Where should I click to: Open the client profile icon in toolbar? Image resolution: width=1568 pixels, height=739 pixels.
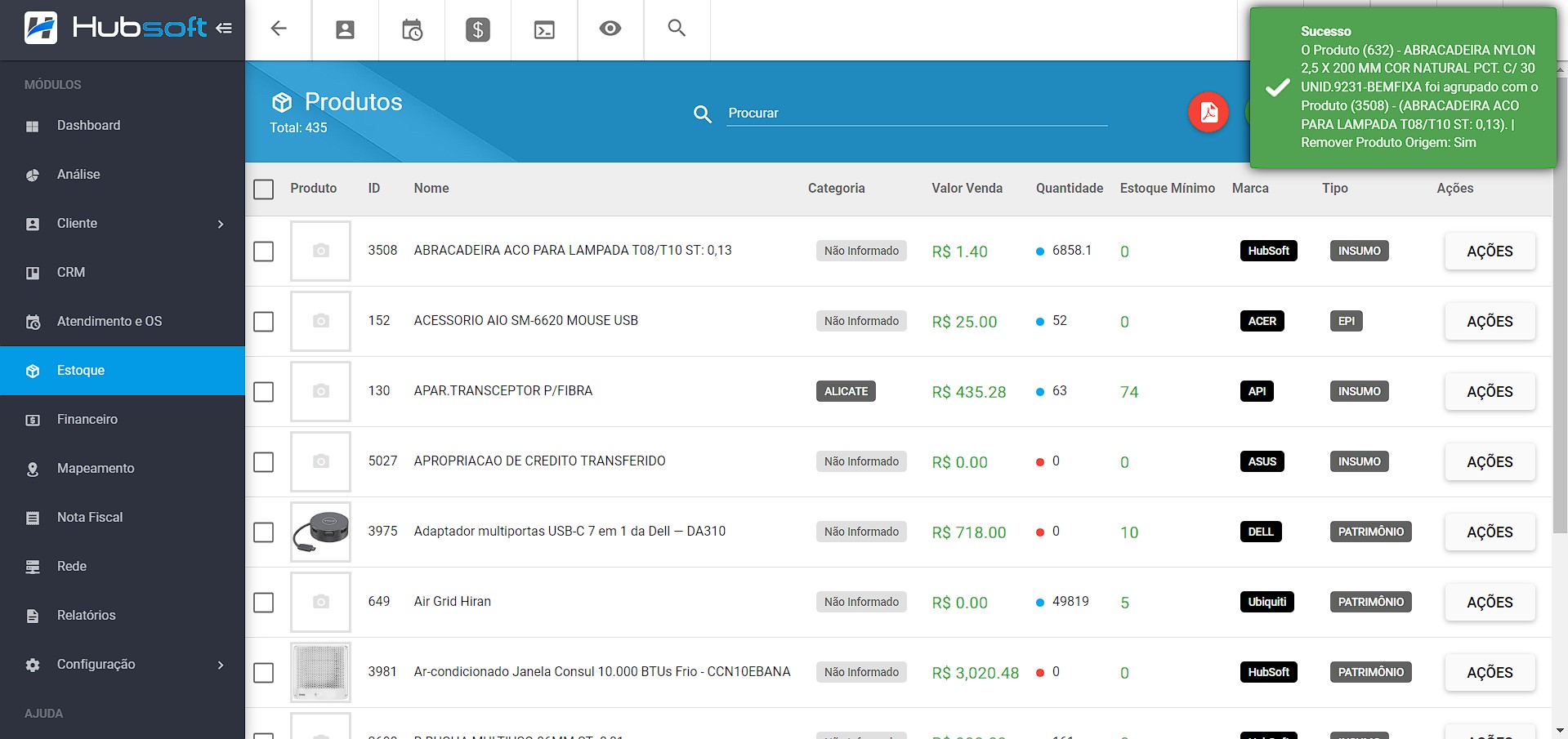click(x=346, y=30)
